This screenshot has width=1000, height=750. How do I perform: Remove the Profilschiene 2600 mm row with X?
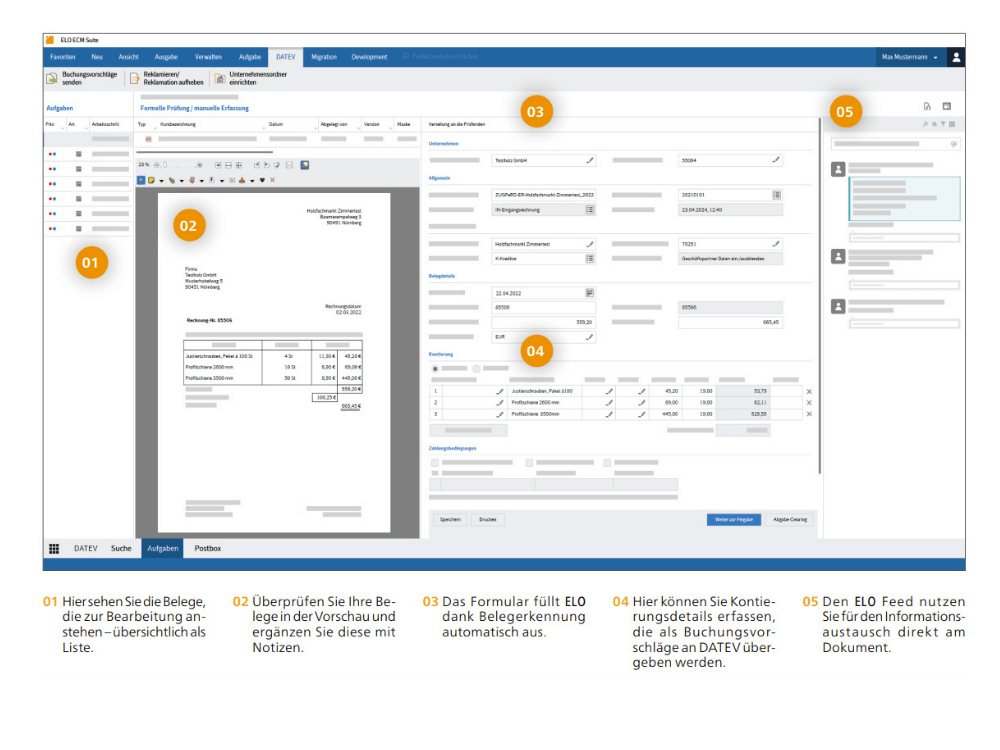pos(809,403)
